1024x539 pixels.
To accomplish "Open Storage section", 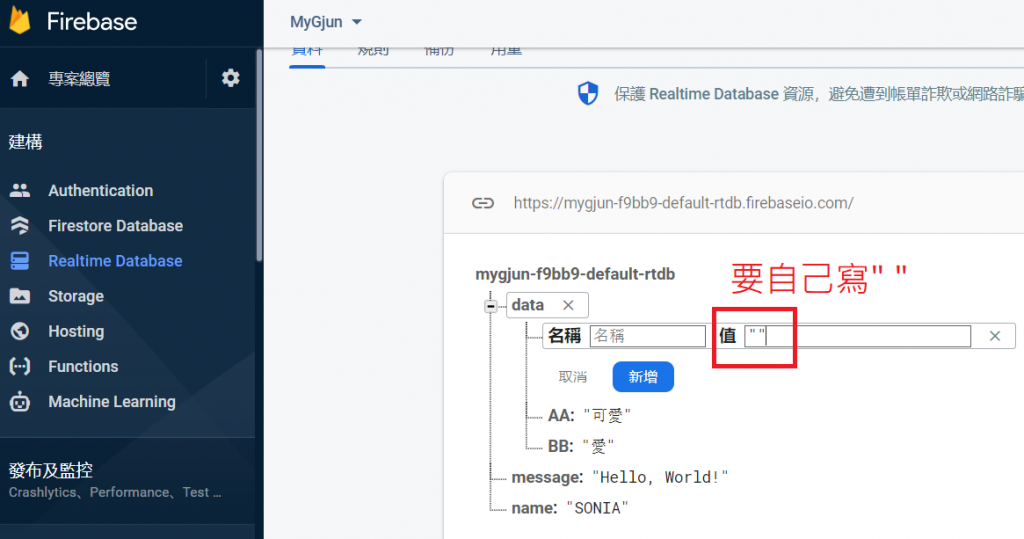I will (76, 296).
